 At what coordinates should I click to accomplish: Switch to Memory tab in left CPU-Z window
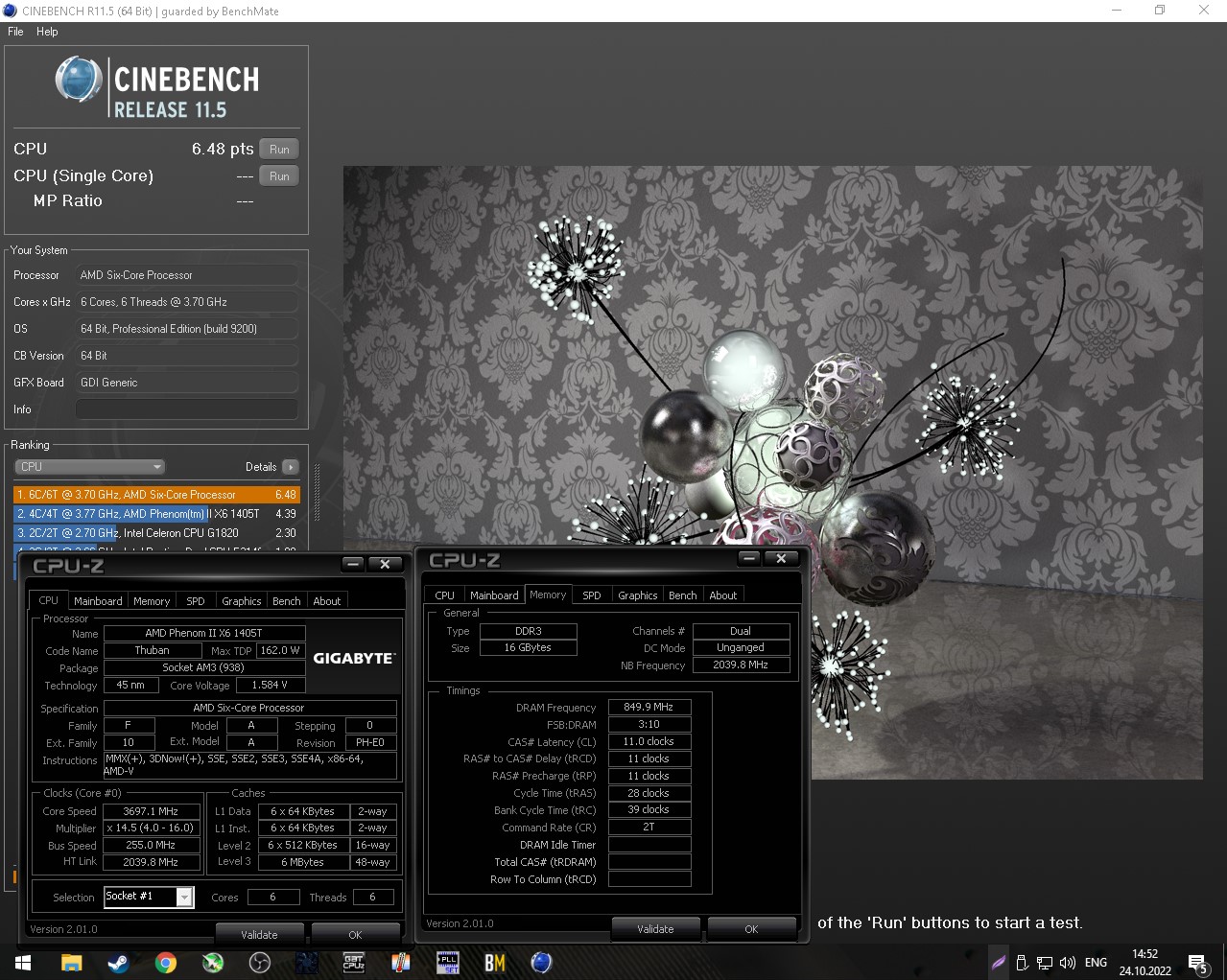pos(152,601)
